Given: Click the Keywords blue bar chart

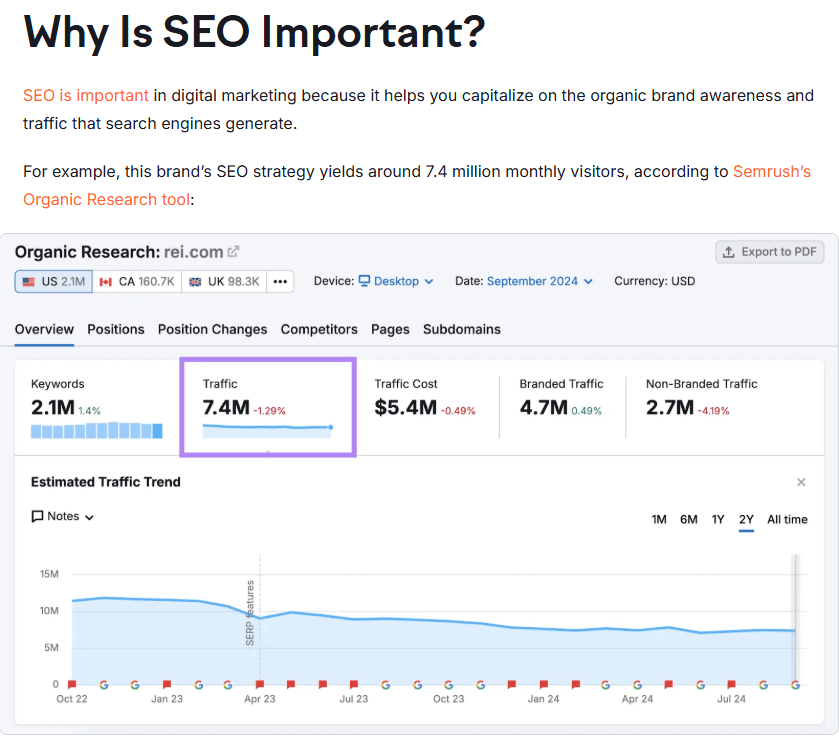Looking at the screenshot, I should point(97,430).
